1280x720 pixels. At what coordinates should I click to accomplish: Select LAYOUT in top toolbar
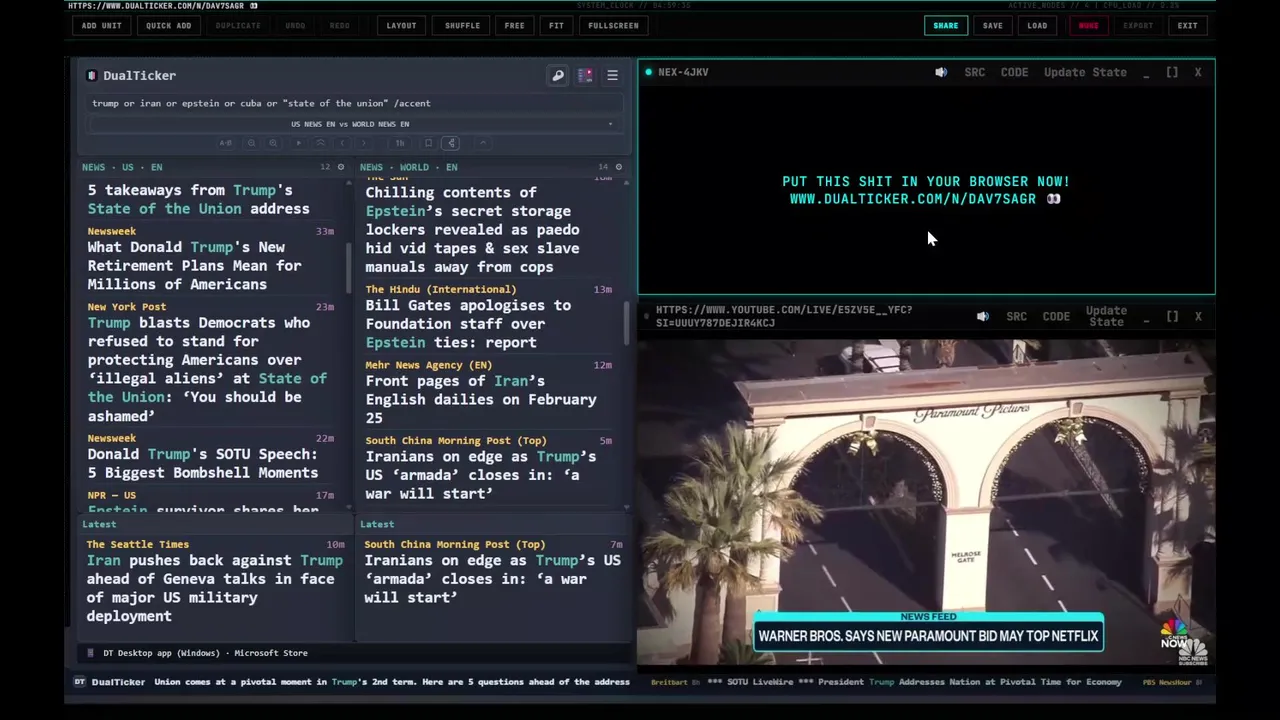pyautogui.click(x=401, y=25)
